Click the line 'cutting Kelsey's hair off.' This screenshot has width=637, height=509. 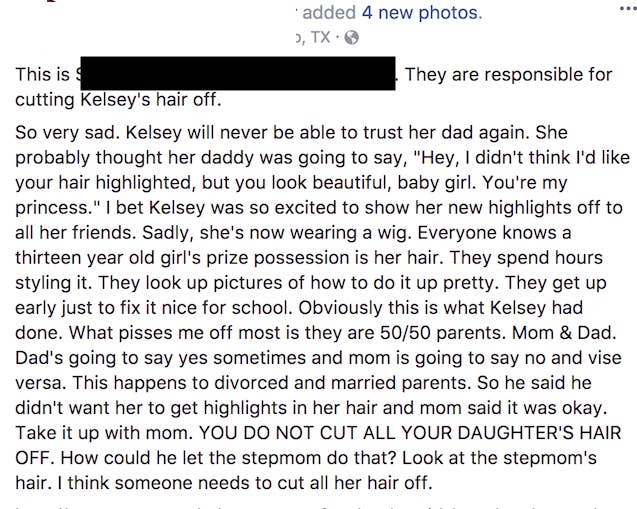tap(118, 100)
